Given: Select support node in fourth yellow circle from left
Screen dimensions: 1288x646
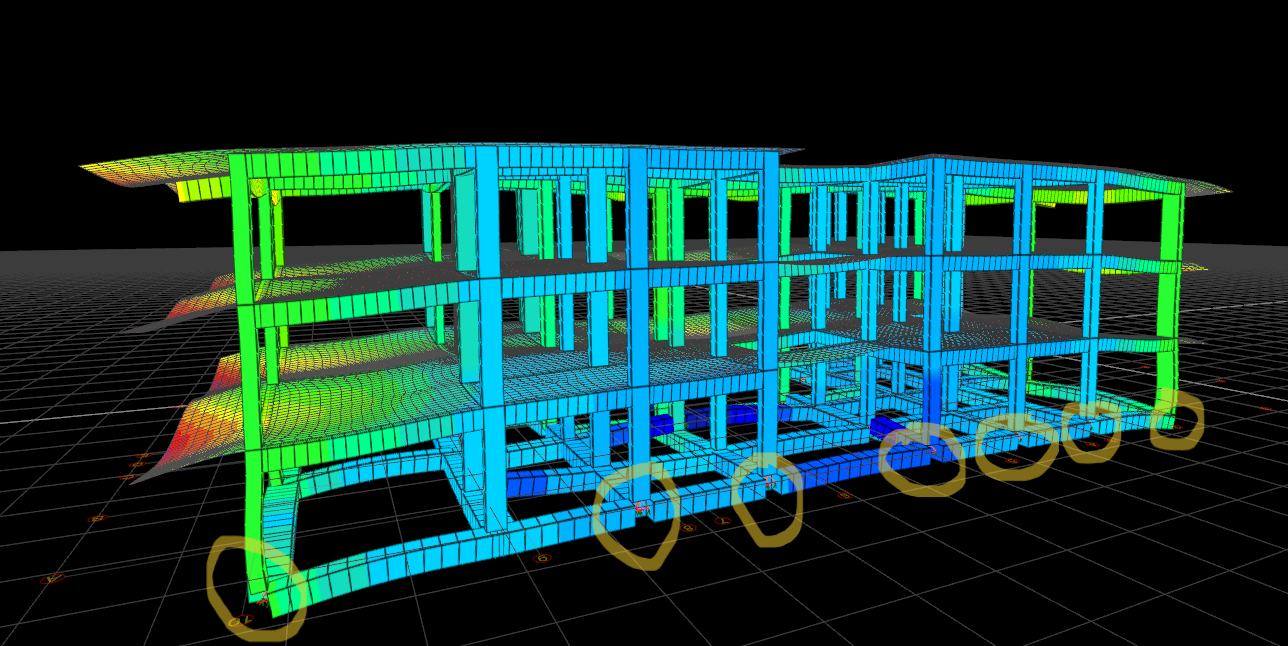Looking at the screenshot, I should coord(931,451).
